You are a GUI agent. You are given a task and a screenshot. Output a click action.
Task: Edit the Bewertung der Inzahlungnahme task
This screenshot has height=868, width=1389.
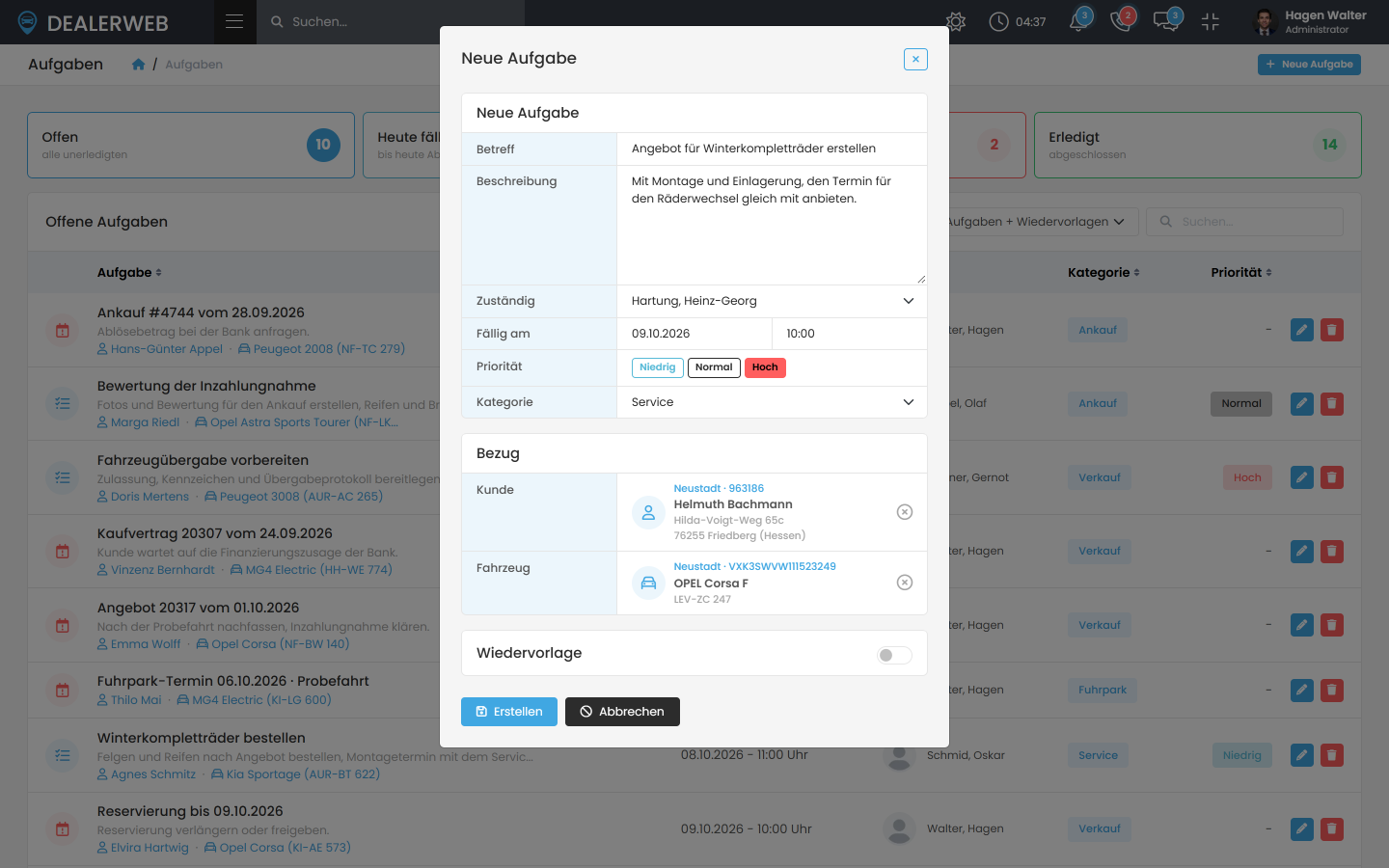[1302, 404]
